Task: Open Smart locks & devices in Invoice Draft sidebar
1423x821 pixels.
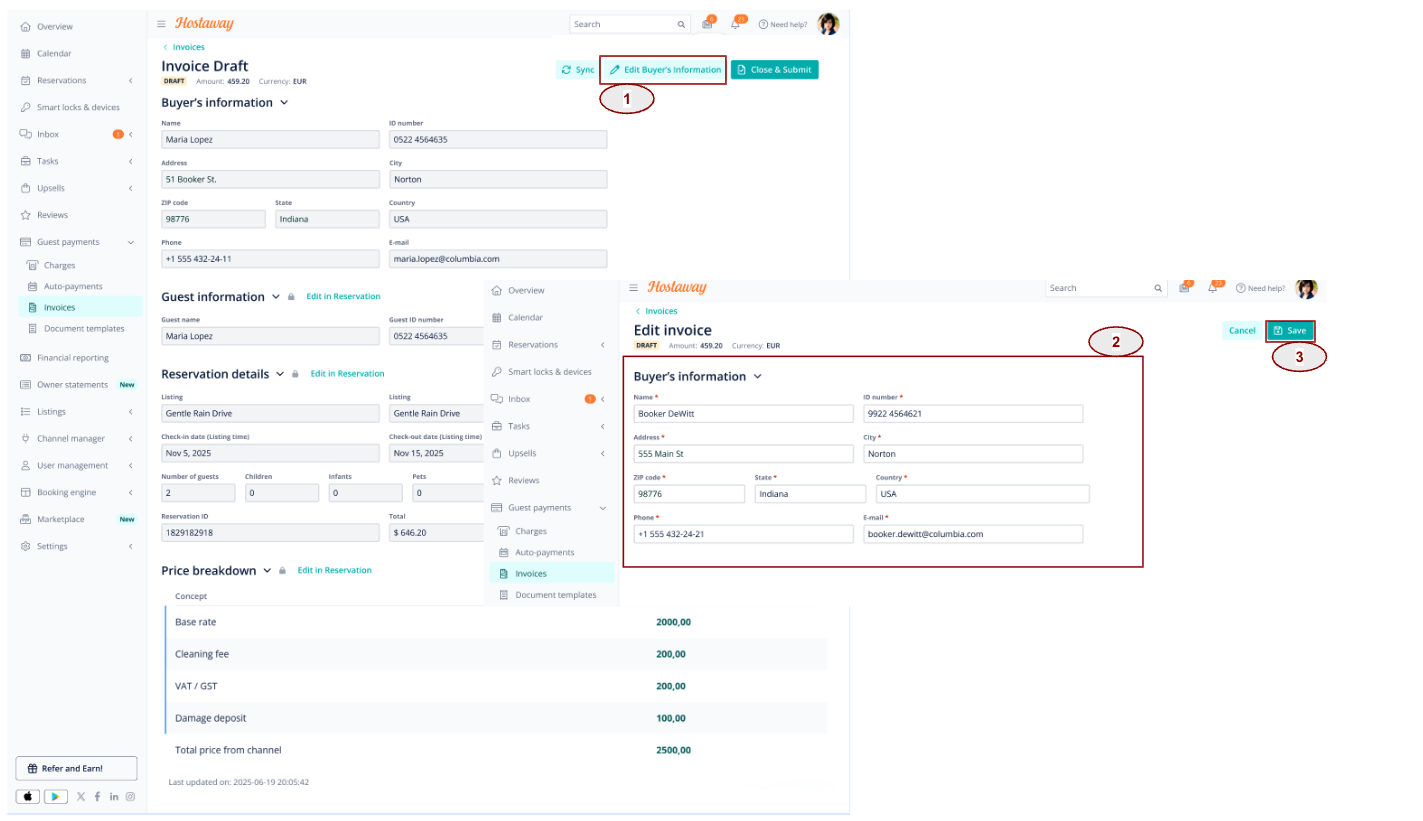Action: tap(78, 107)
